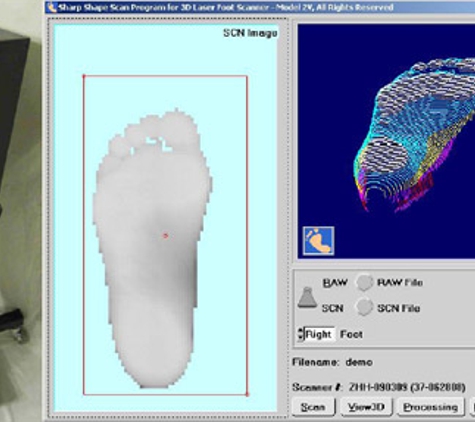This screenshot has height=422, width=475.
Task: Click the Right foot selection field
Action: [319, 334]
